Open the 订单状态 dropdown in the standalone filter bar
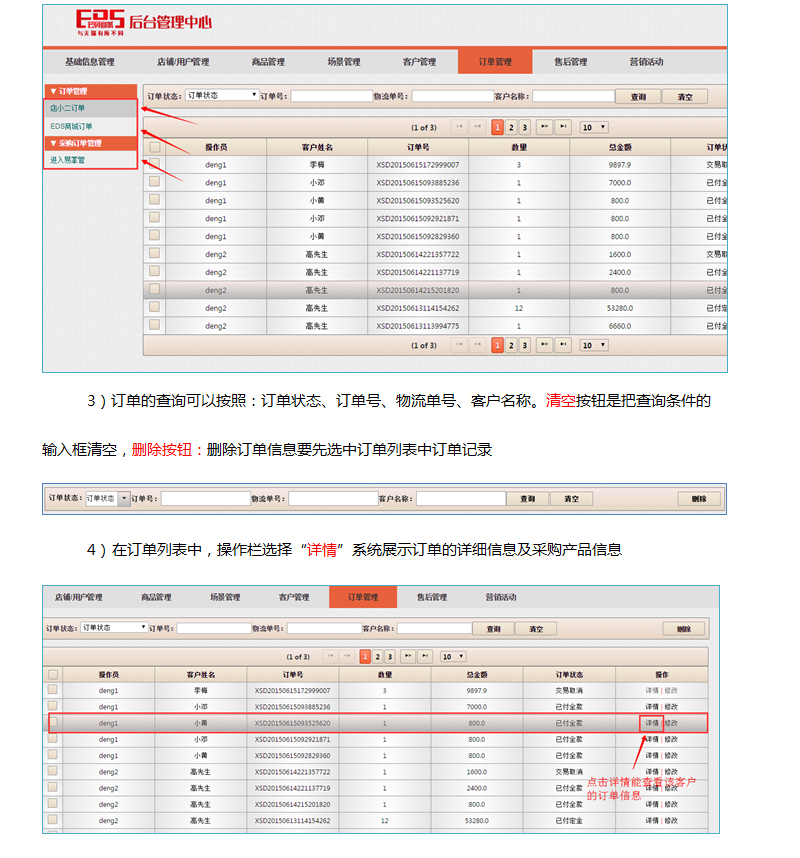Image resolution: width=800 pixels, height=858 pixels. [108, 498]
